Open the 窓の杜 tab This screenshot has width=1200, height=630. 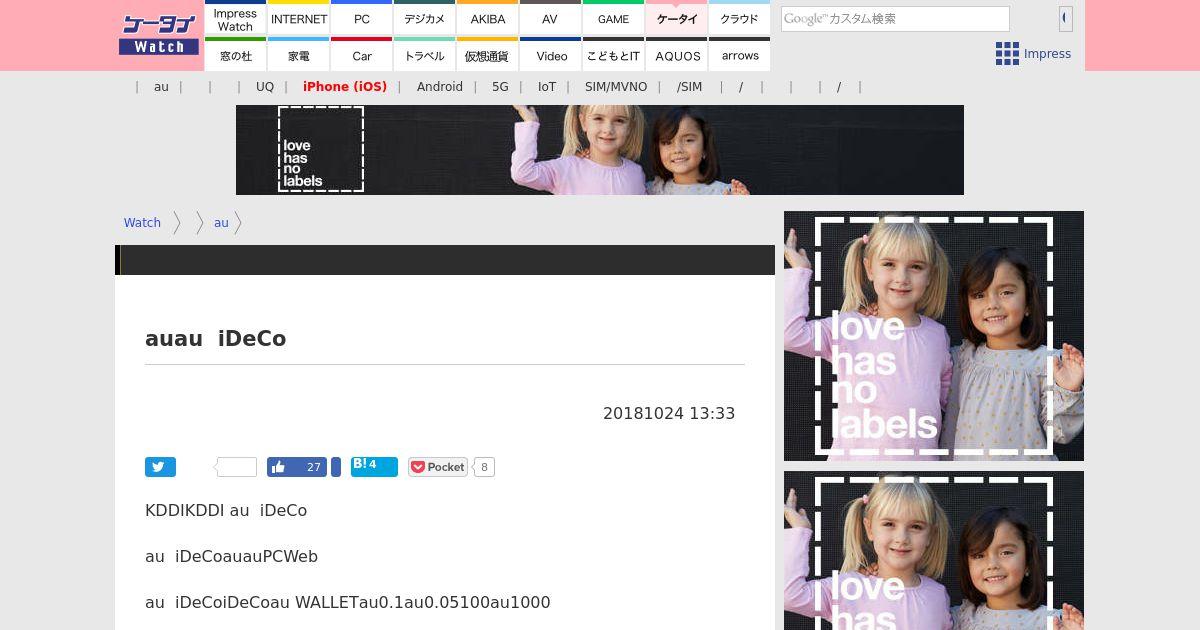235,55
